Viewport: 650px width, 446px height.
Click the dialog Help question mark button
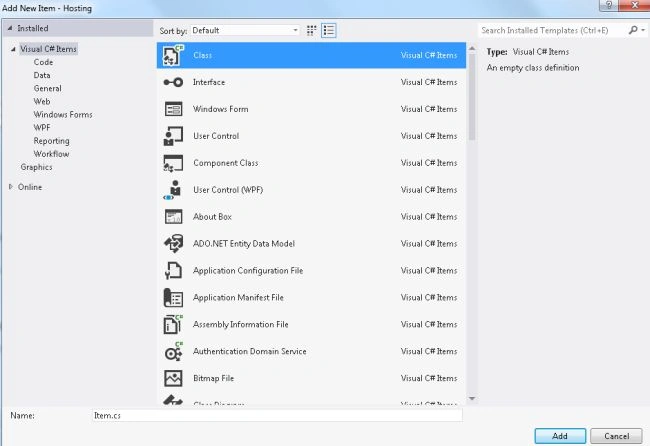(x=609, y=5)
